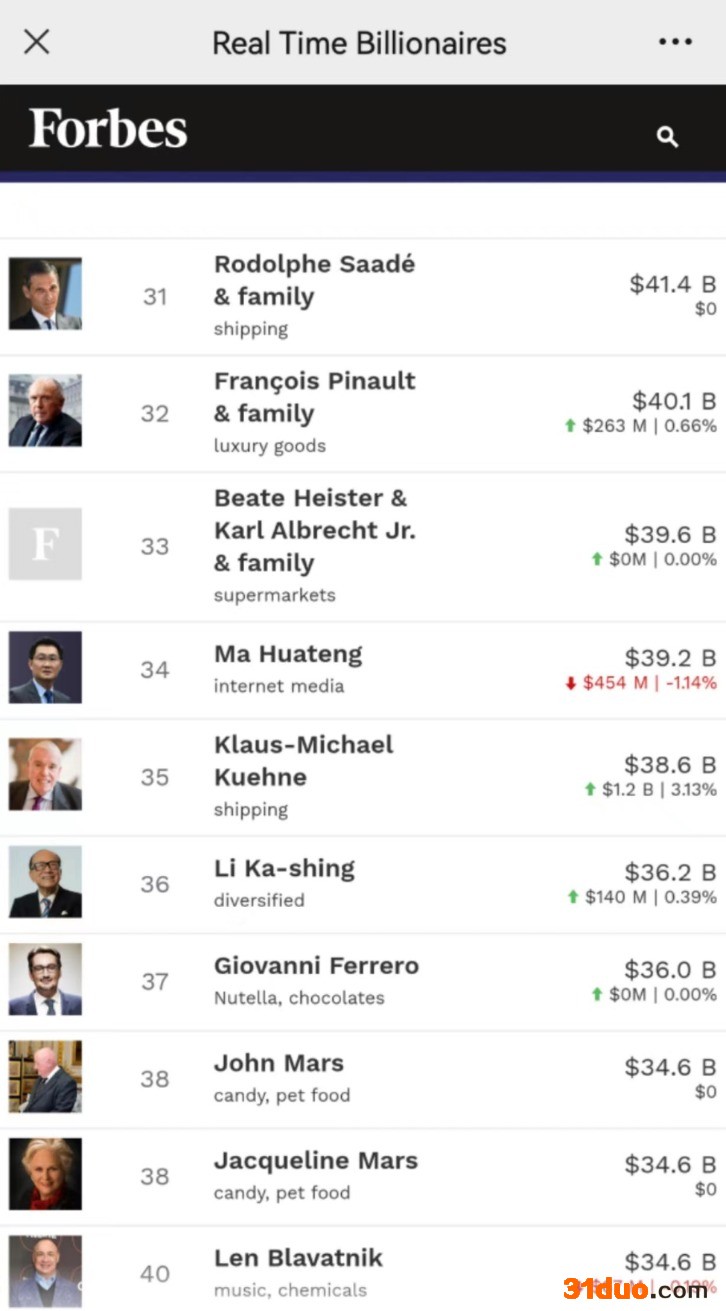
Task: Click the Len Blavatnik entry name
Action: click(298, 1258)
